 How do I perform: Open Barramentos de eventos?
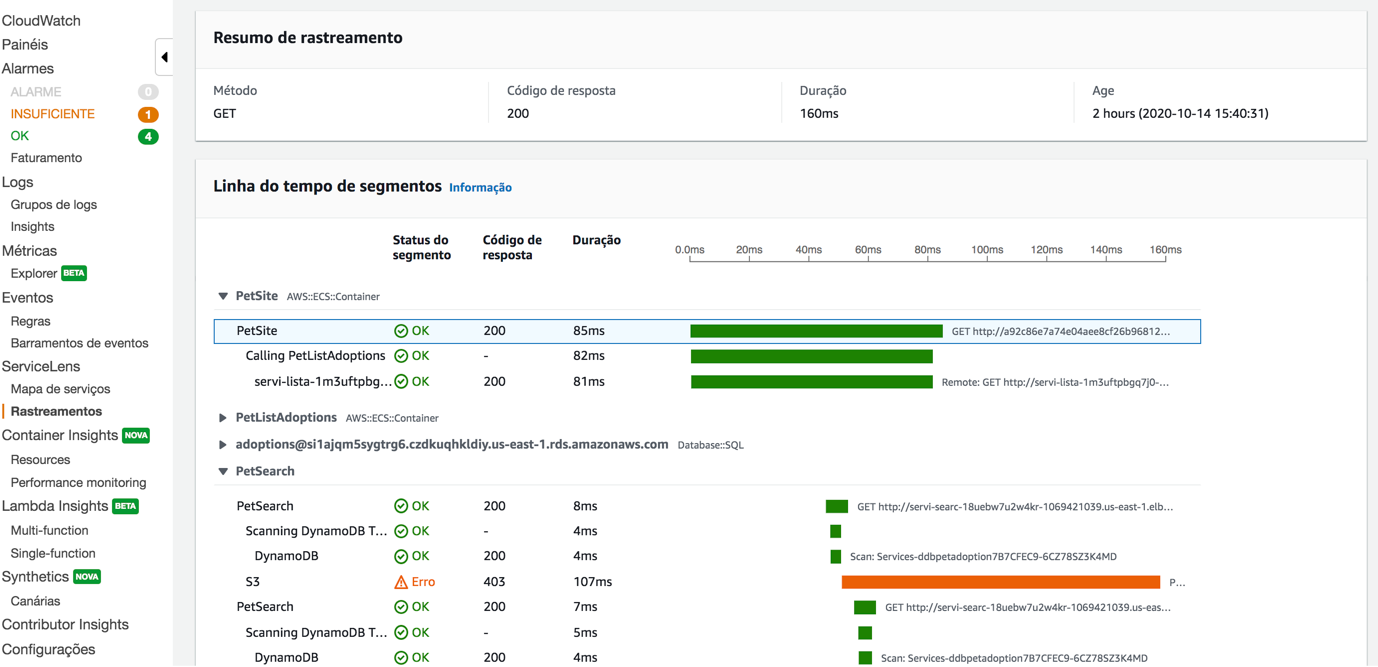[x=79, y=343]
